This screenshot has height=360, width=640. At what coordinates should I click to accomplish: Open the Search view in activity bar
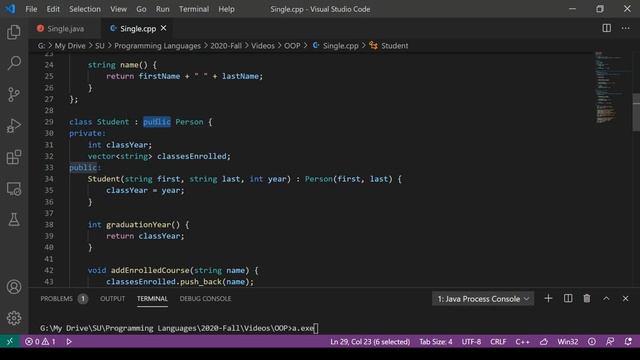pyautogui.click(x=14, y=63)
